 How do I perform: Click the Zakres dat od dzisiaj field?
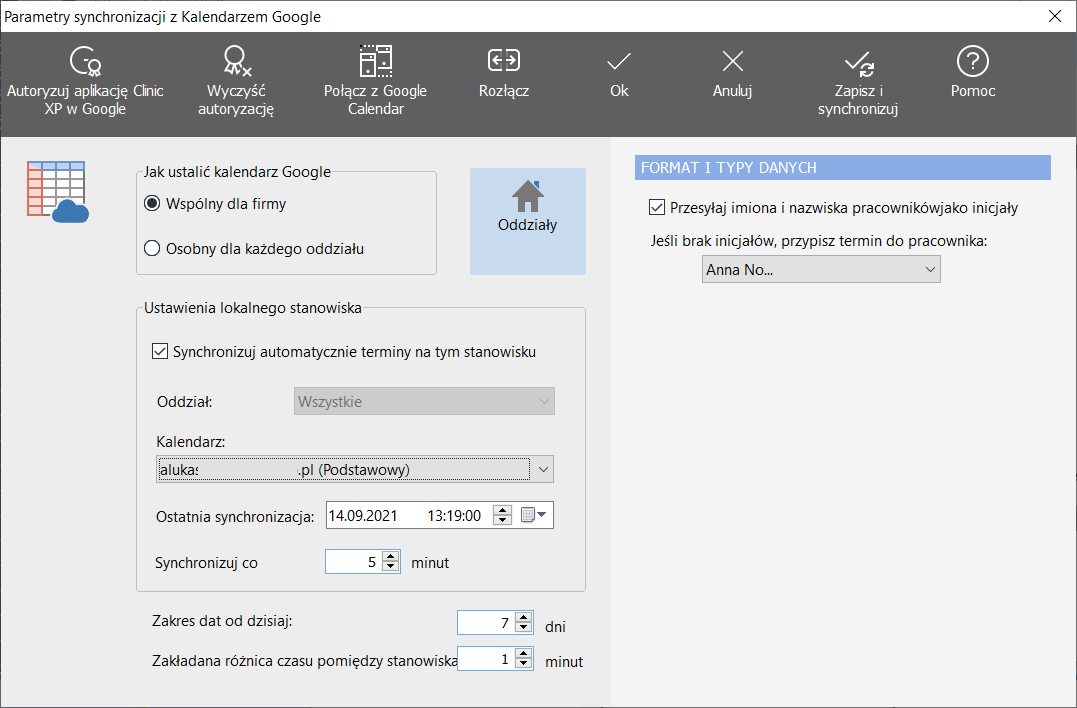click(x=486, y=622)
